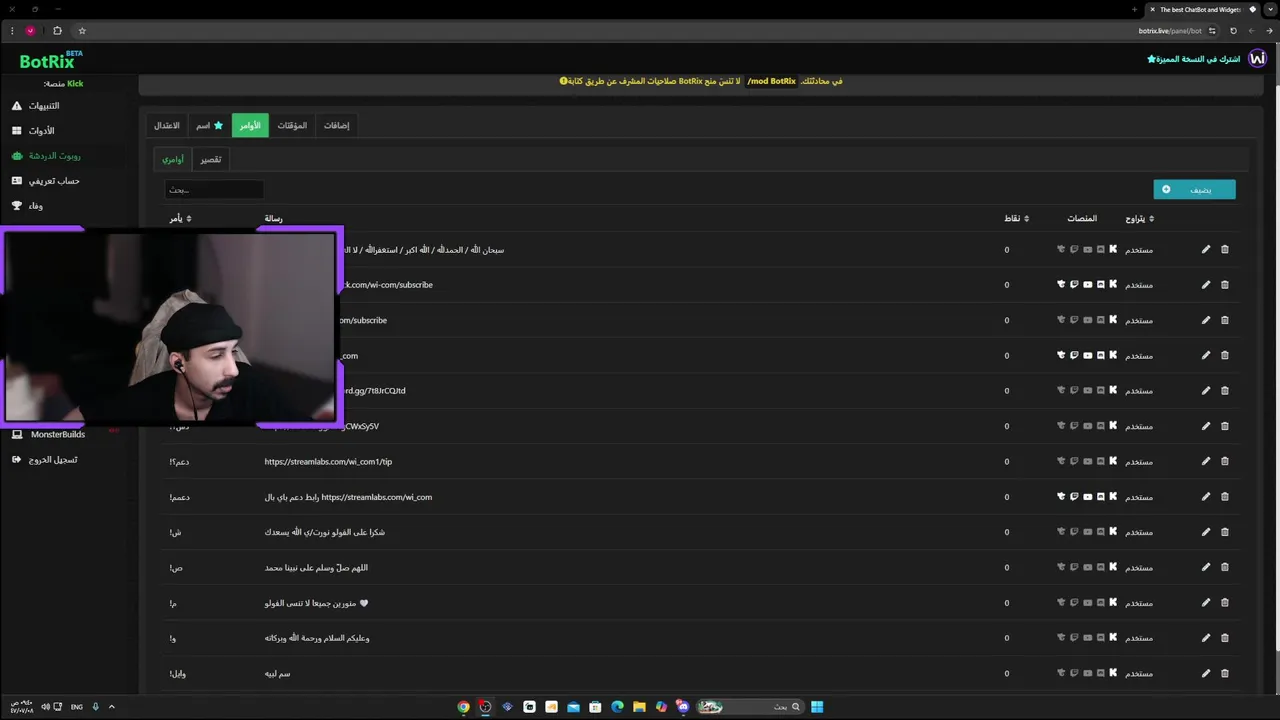Sort by the يأمر column
This screenshot has height=720, width=1280.
pos(180,218)
